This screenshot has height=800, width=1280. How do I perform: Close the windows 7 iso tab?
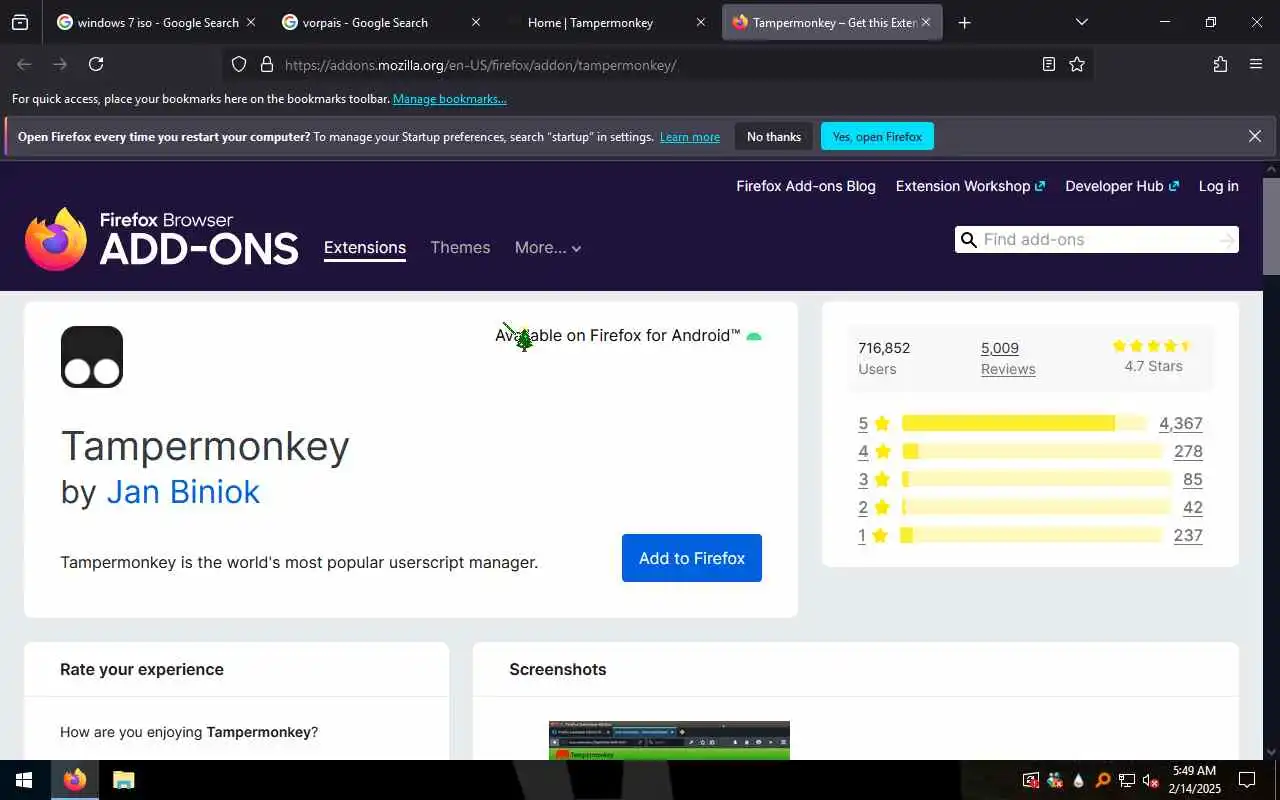coord(250,22)
